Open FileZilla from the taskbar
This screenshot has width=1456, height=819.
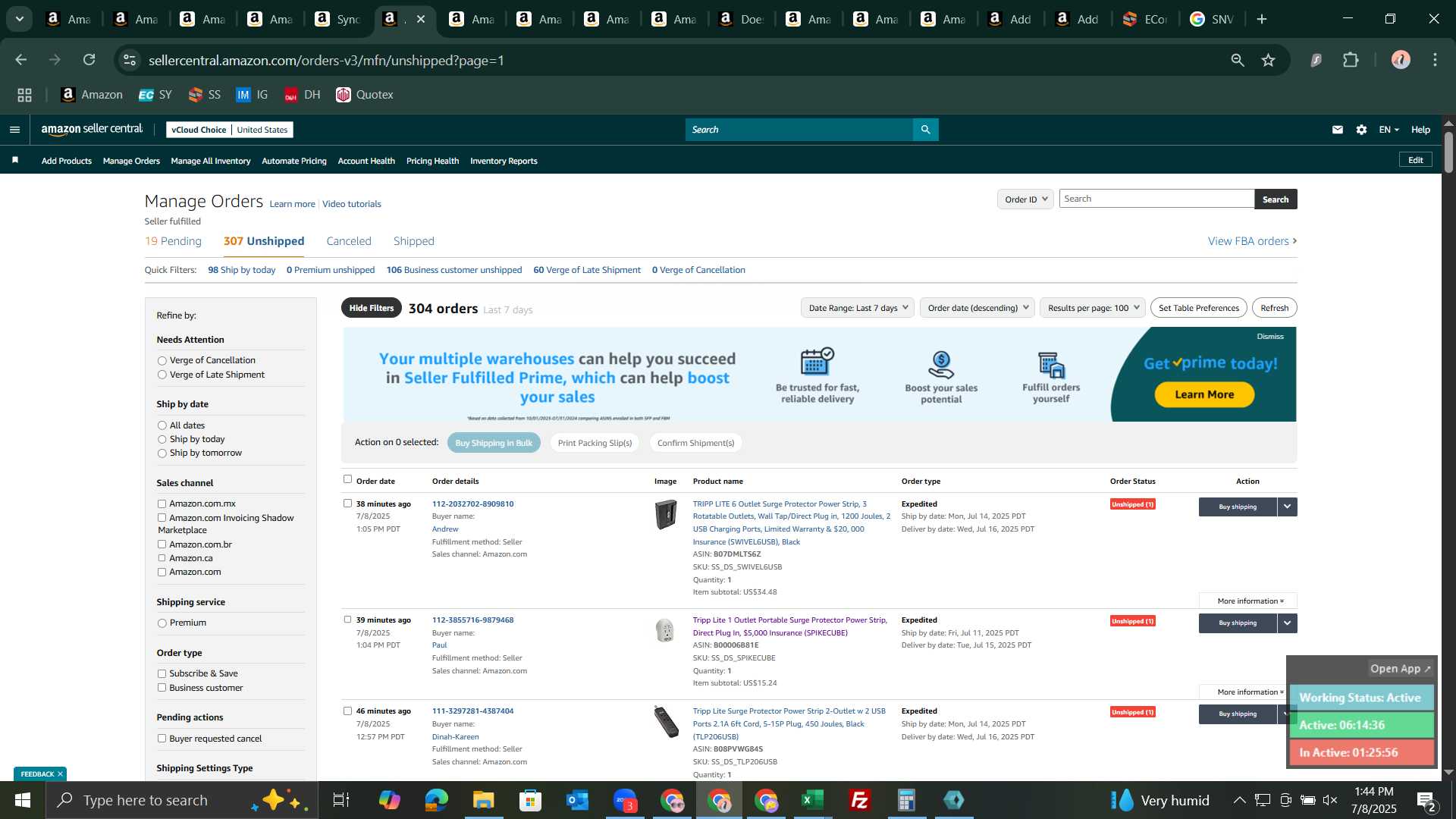pos(859,800)
